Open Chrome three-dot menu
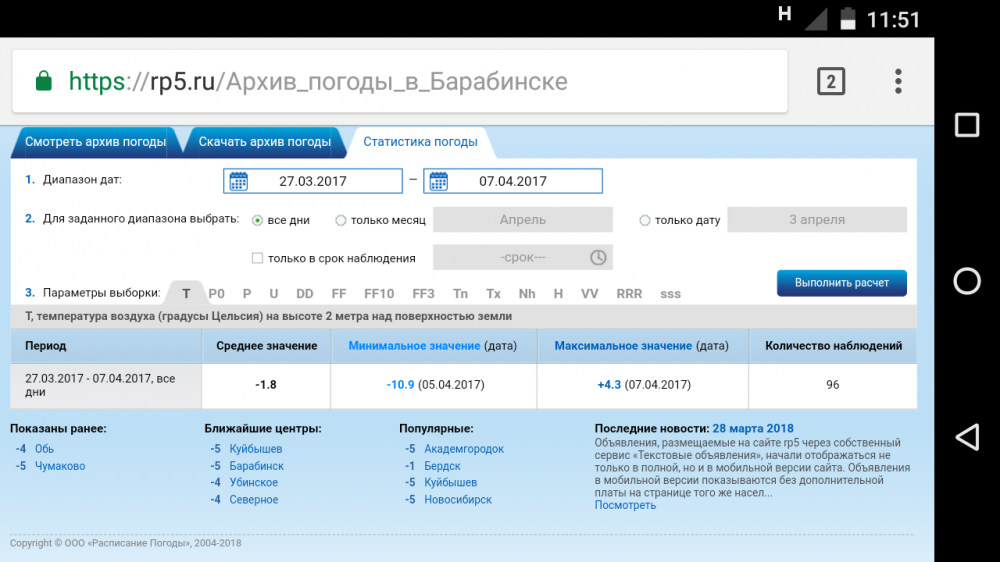 (x=898, y=81)
